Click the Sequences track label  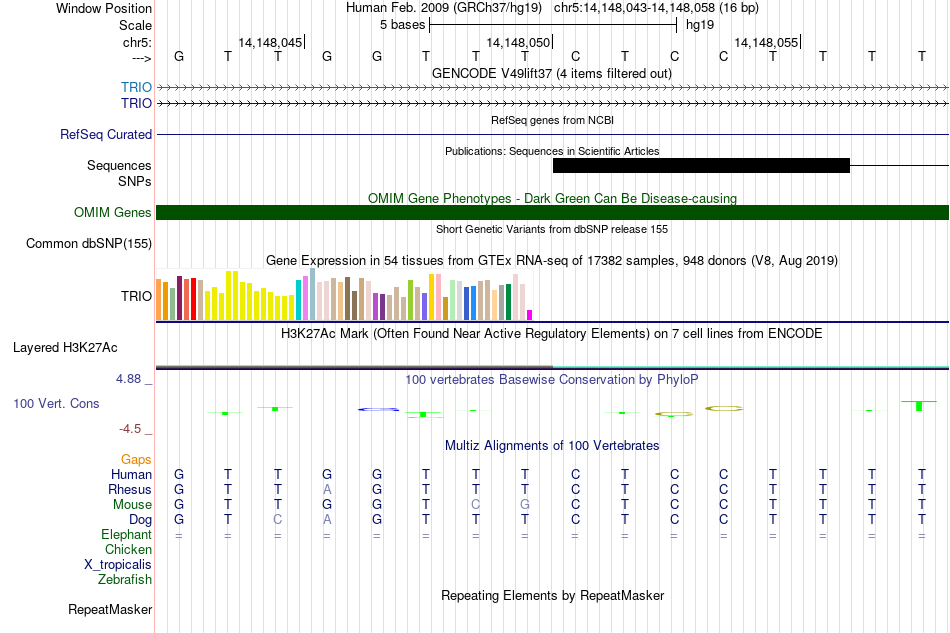point(119,165)
